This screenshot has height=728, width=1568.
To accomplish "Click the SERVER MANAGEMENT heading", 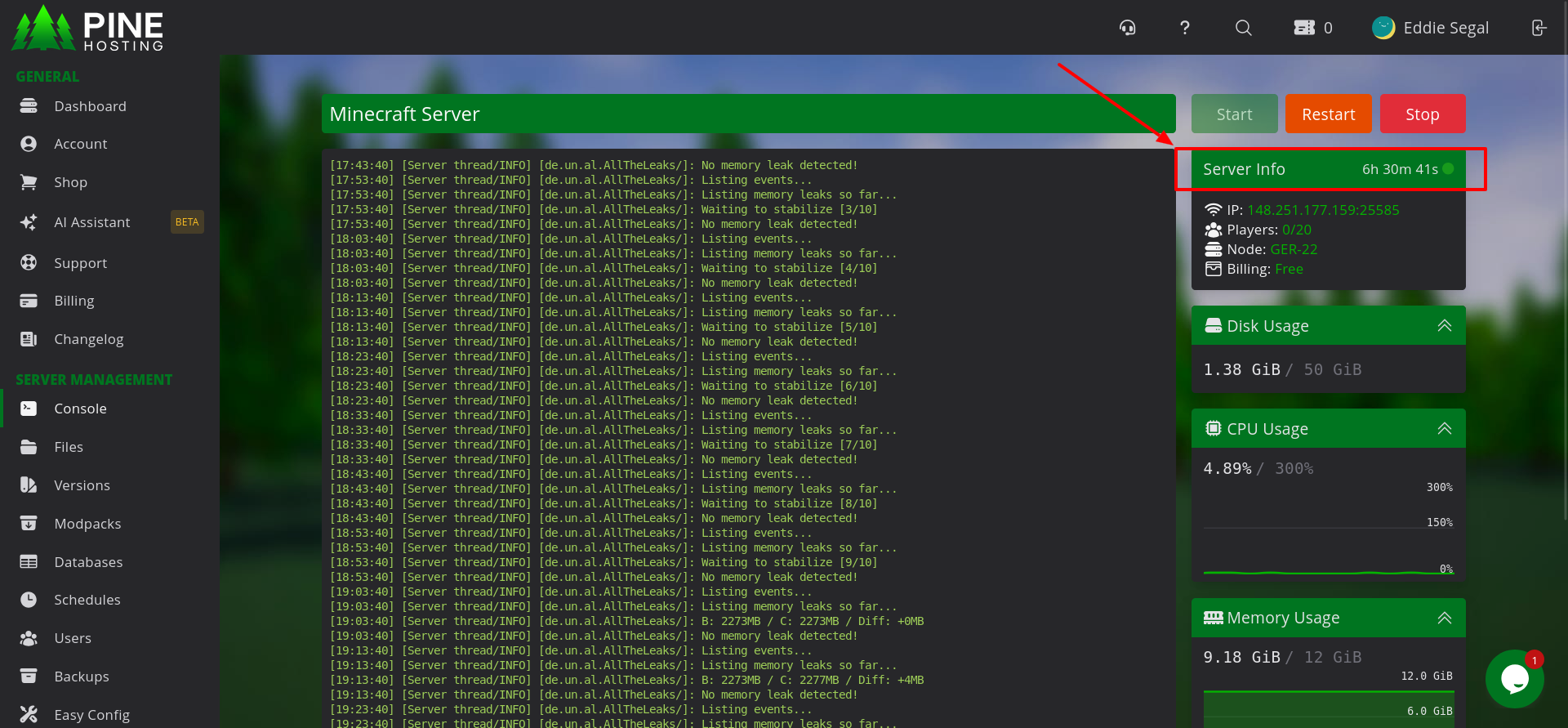I will [94, 379].
